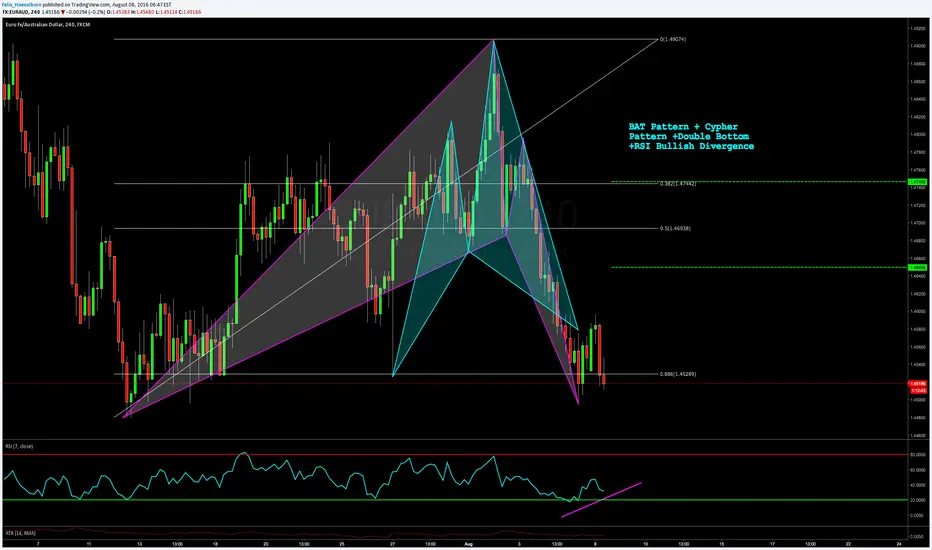This screenshot has width=932, height=550.
Task: Click the ATR (14, RMA) indicator label
Action: [19, 533]
